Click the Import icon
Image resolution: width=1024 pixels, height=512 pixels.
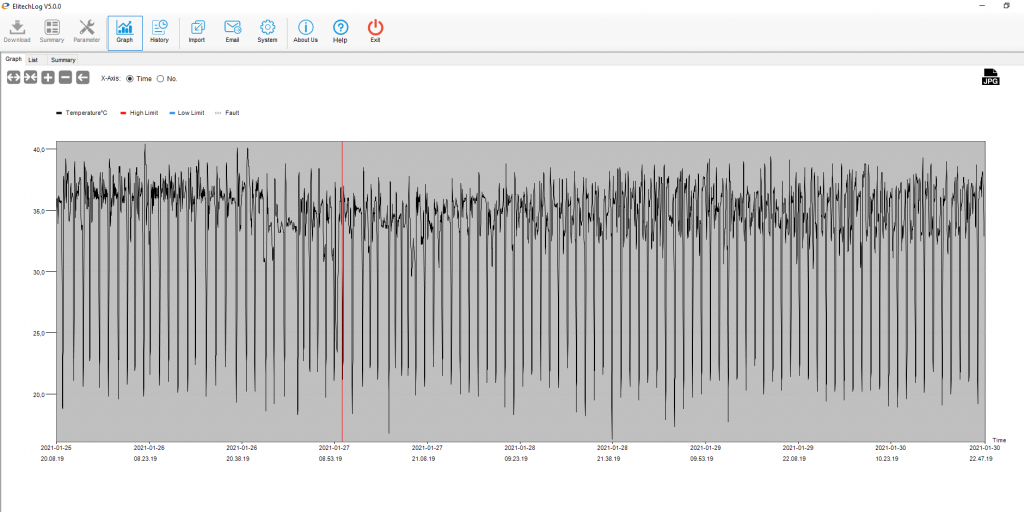[197, 31]
